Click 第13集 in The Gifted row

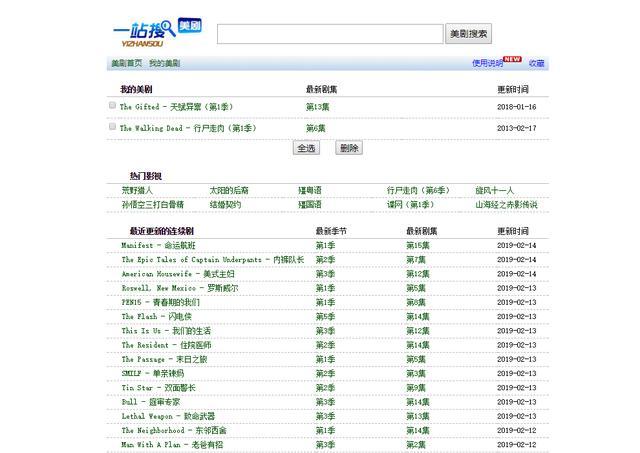click(318, 107)
